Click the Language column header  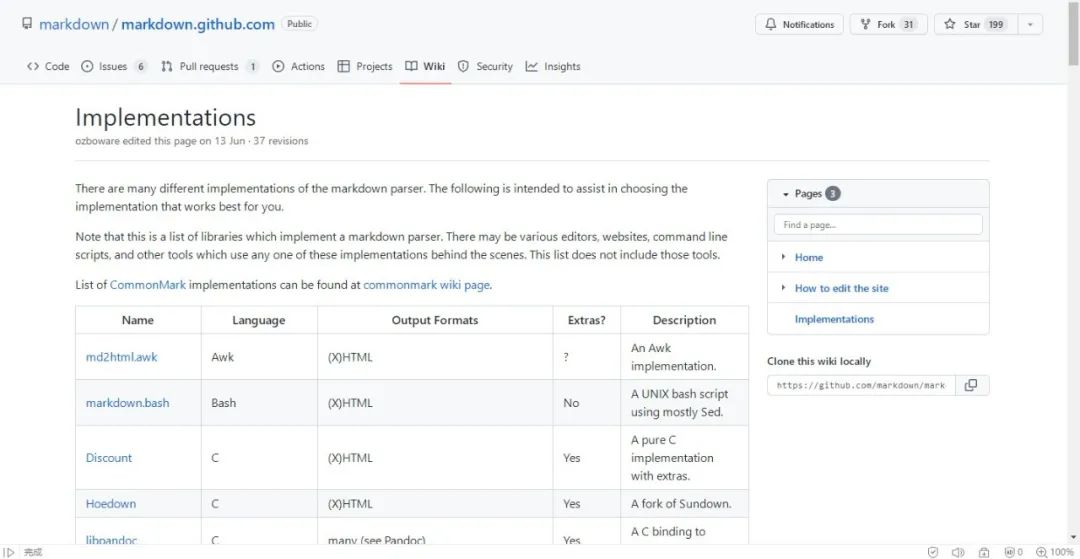(258, 320)
